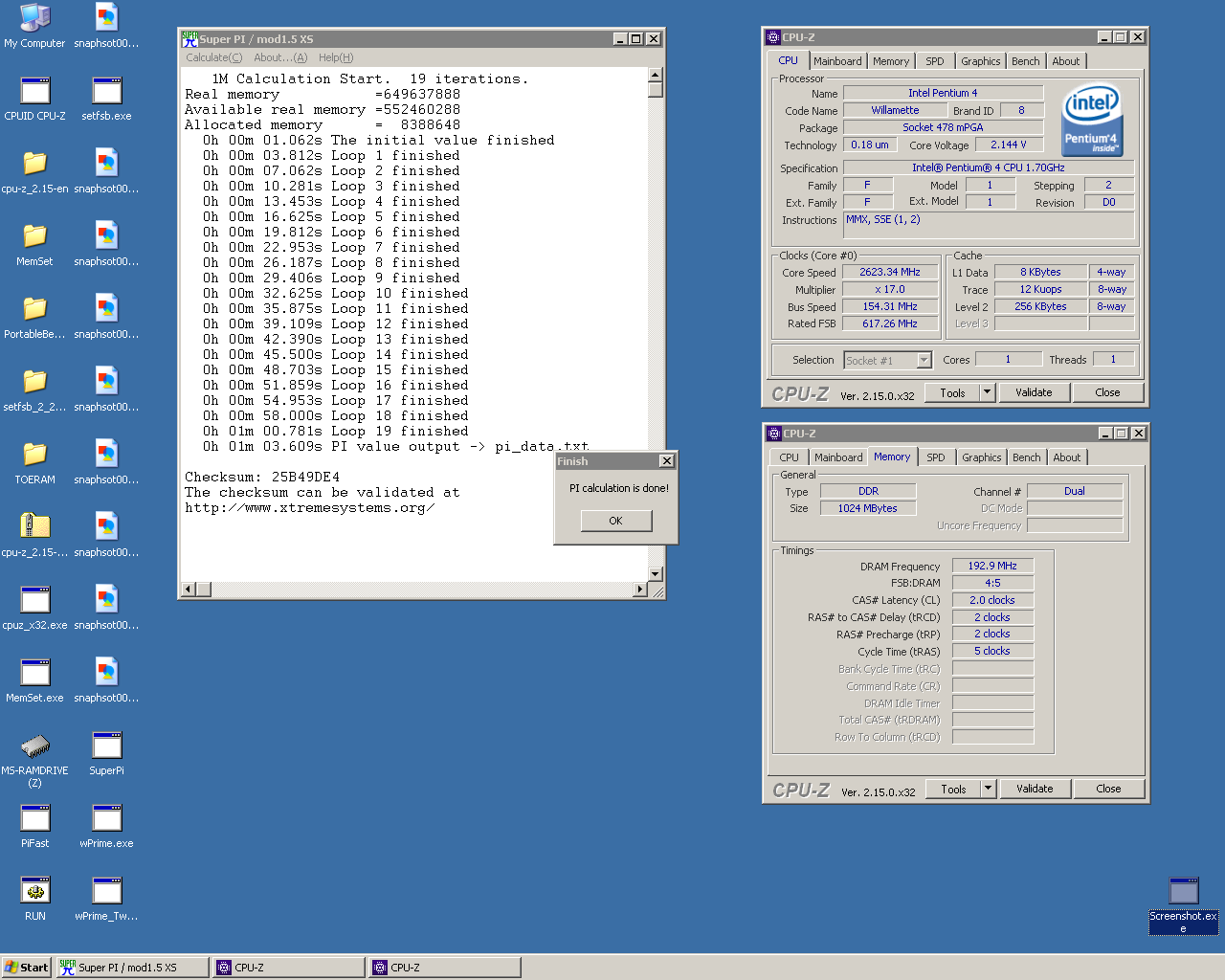Select the snaphsot file beside TOERAM folder
This screenshot has width=1225, height=980.
[106, 462]
